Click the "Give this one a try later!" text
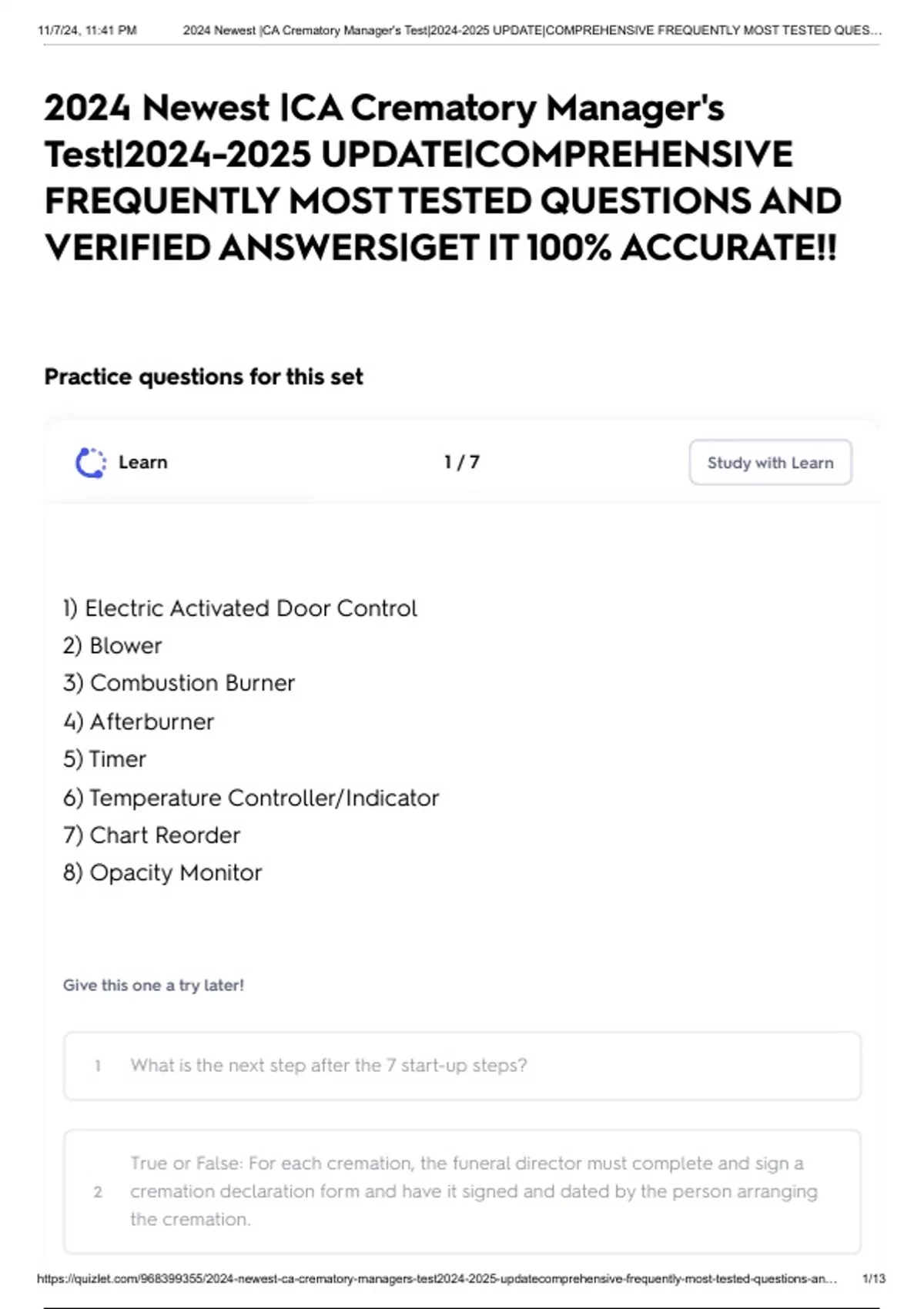Viewport: 924px width, 1309px height. point(153,986)
